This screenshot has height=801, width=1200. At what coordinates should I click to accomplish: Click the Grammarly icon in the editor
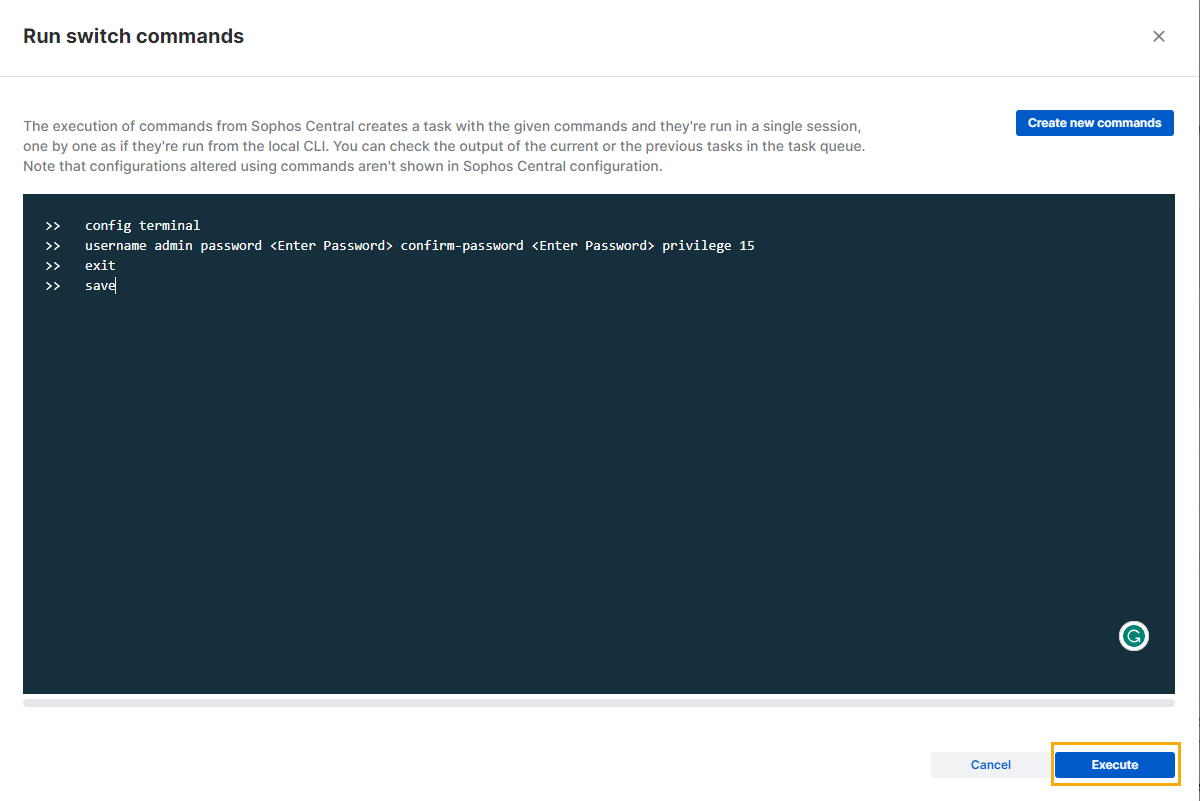pos(1133,636)
